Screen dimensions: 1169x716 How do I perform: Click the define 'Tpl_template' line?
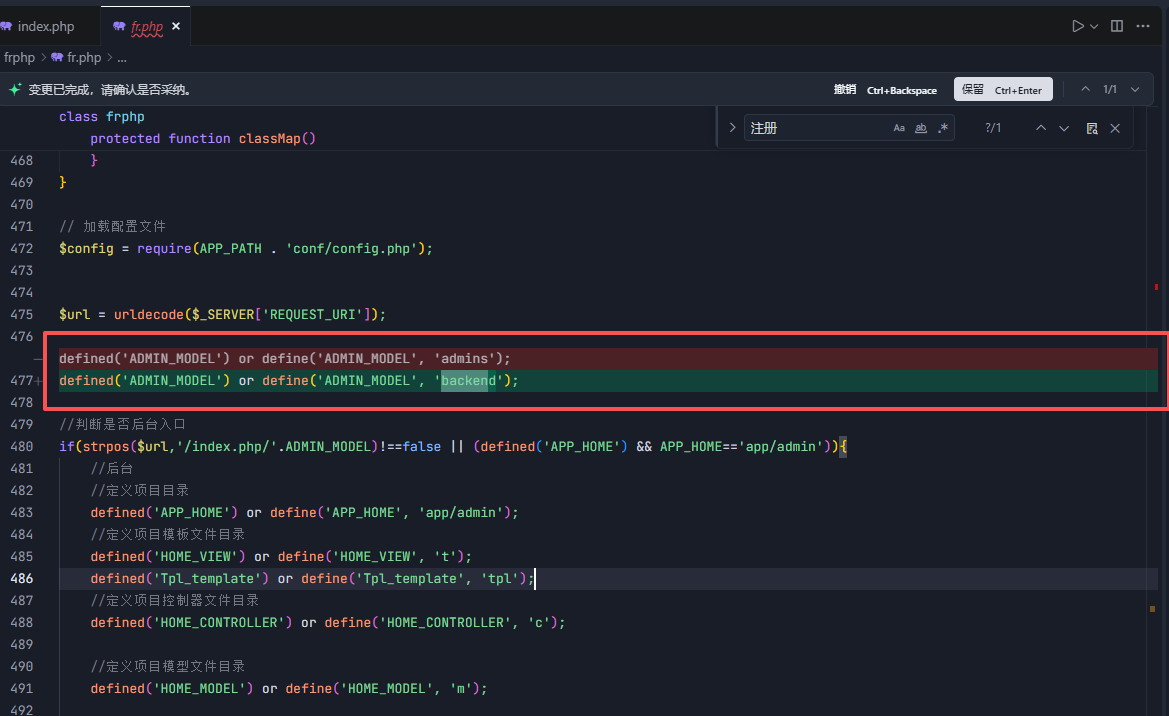[312, 579]
